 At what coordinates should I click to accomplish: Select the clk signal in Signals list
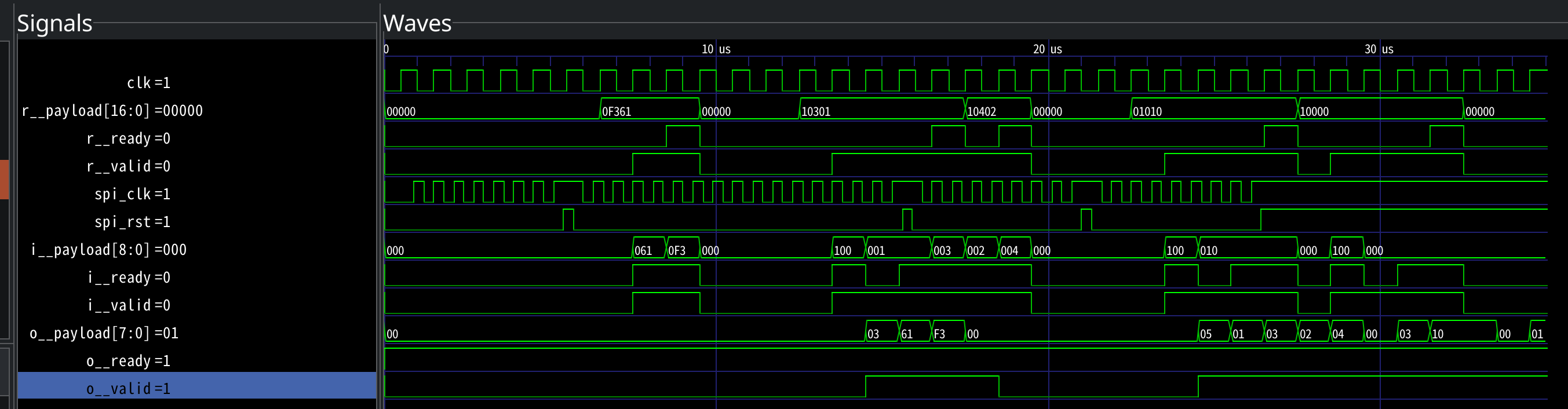[x=148, y=83]
